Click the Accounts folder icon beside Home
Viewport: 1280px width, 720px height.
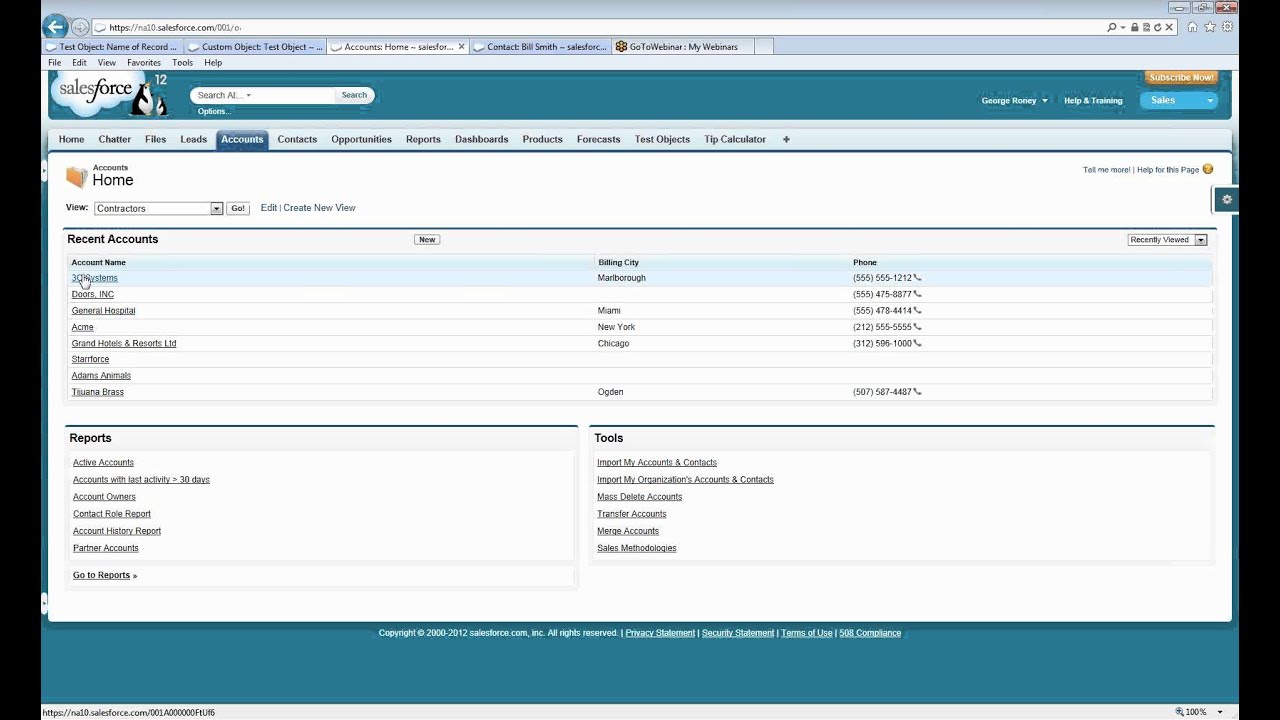pos(76,177)
